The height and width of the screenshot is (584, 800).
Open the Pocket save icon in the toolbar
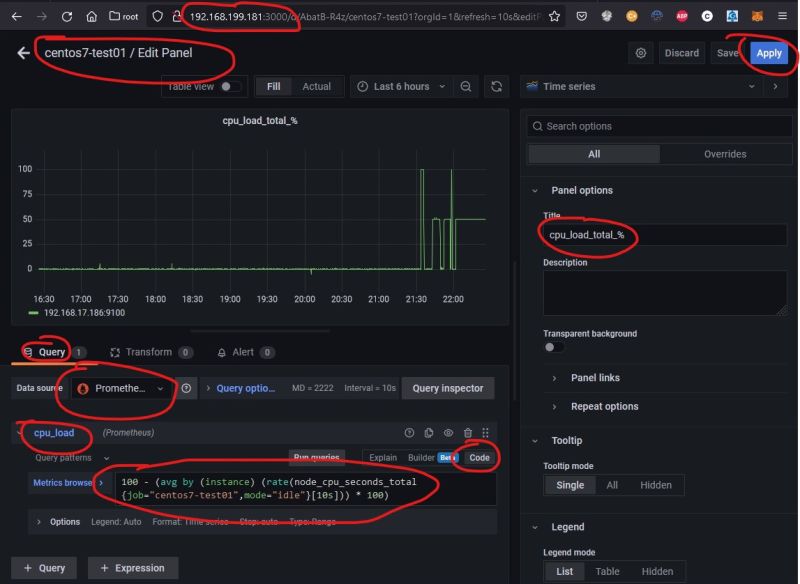click(x=581, y=16)
